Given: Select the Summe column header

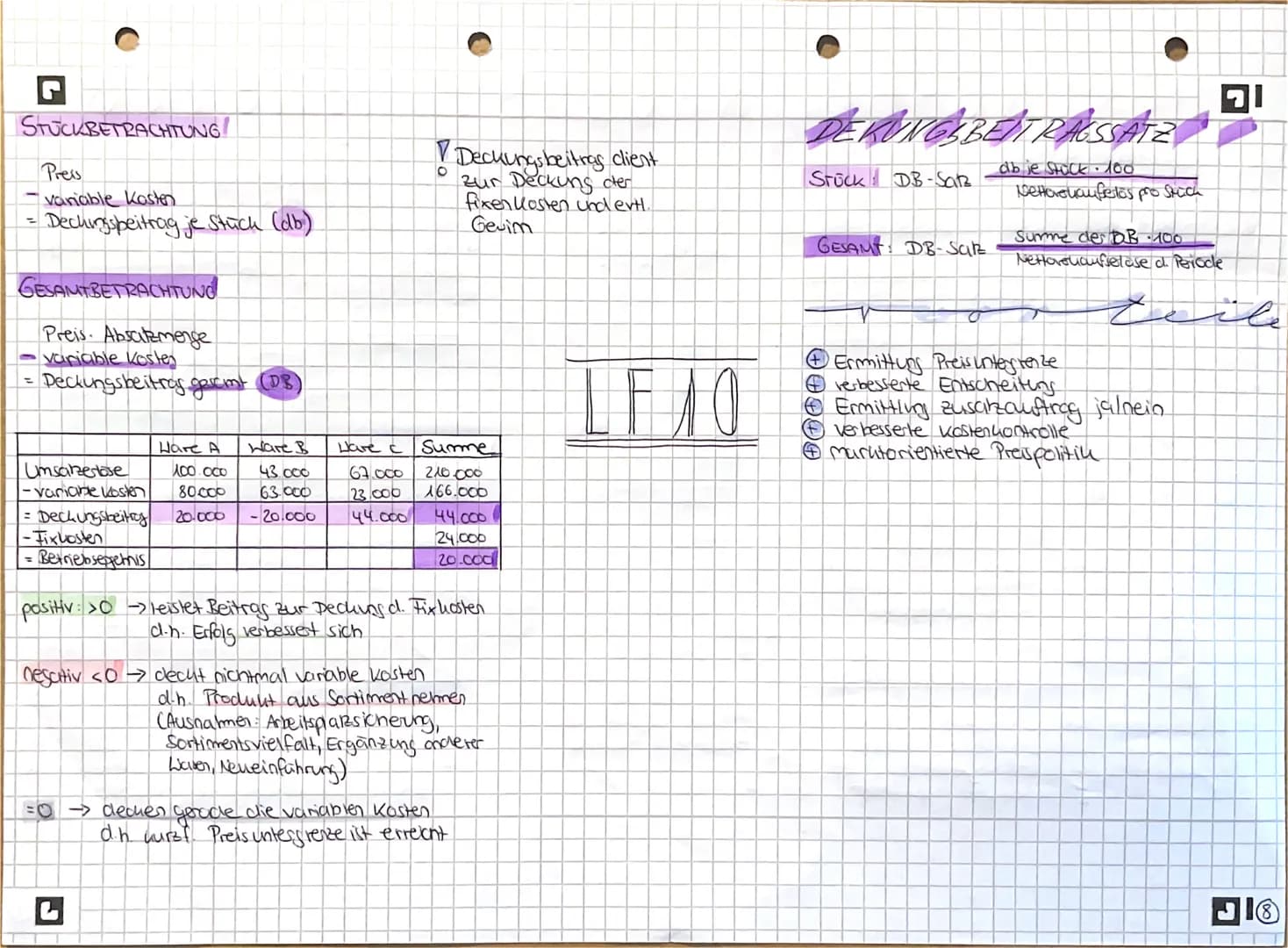Looking at the screenshot, I should point(454,447).
